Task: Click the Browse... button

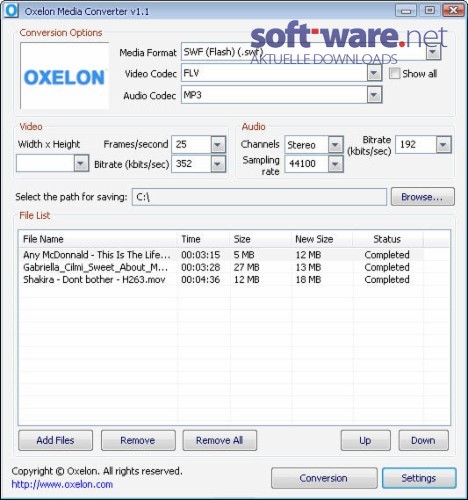Action: pos(422,197)
